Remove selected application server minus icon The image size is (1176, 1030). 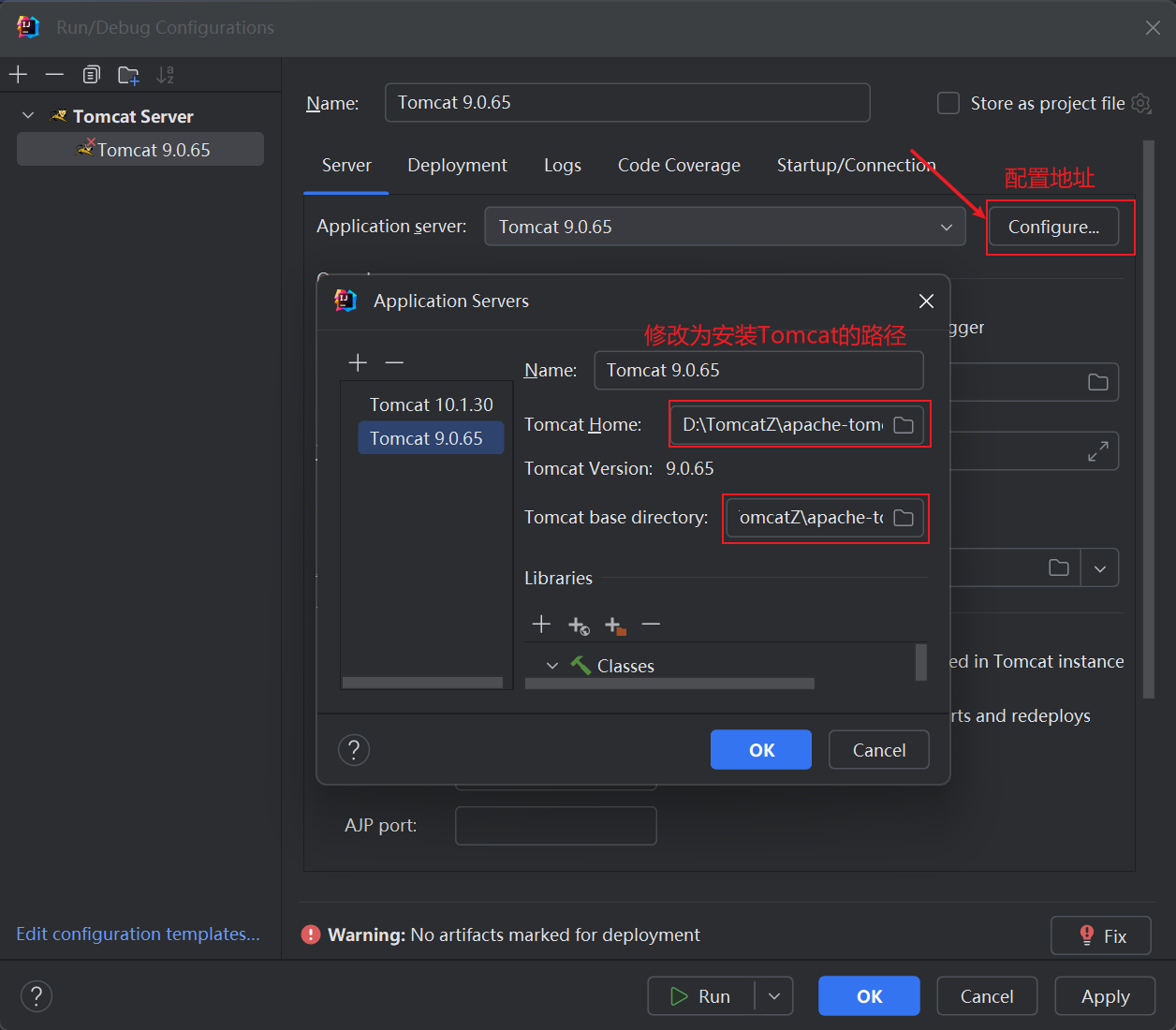point(394,362)
